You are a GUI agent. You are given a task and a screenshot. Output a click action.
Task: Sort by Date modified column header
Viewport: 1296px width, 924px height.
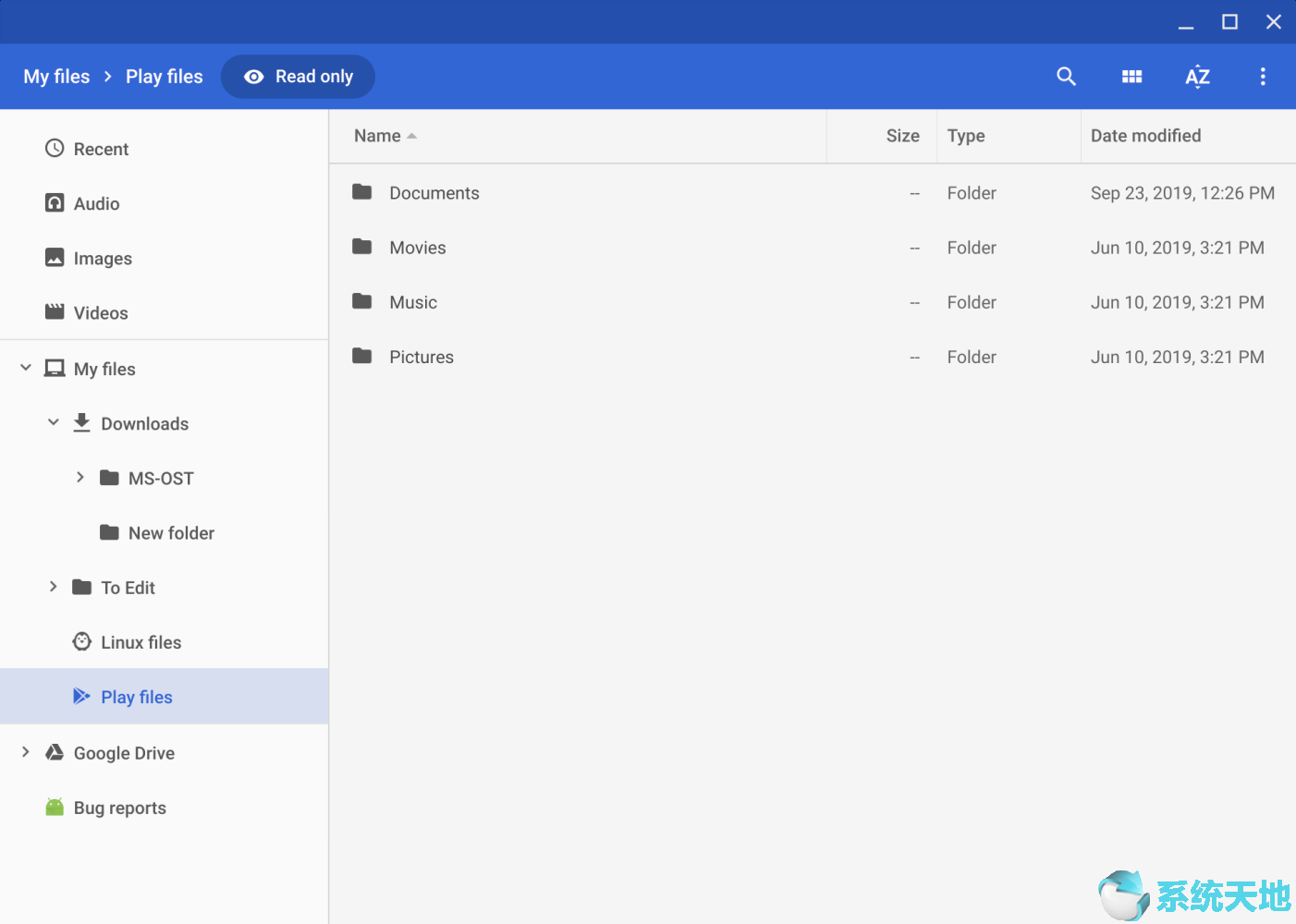(1145, 136)
